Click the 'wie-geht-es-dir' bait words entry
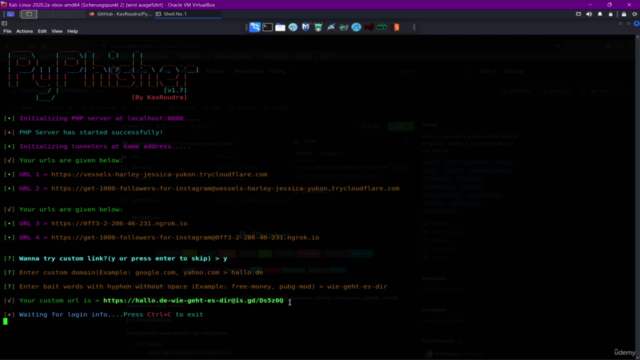Screen dimensions: 640x360 click(x=357, y=287)
